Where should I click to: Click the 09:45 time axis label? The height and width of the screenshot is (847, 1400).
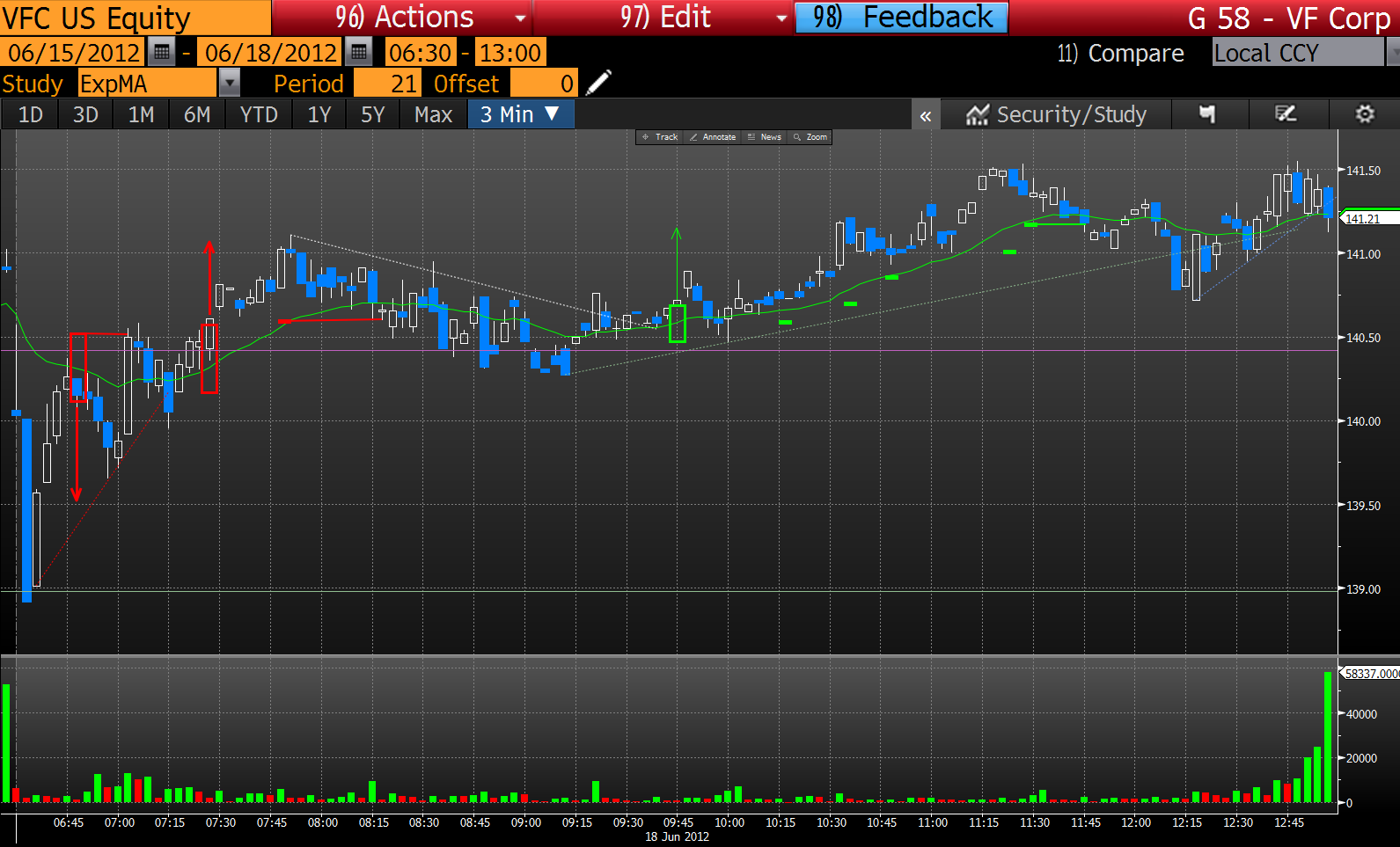[x=678, y=822]
